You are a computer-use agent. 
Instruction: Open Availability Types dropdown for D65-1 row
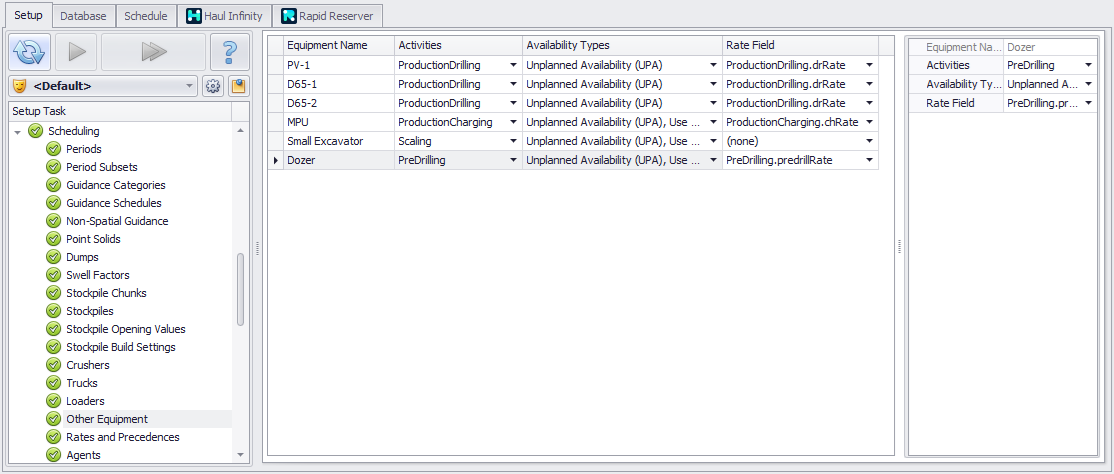tap(713, 85)
